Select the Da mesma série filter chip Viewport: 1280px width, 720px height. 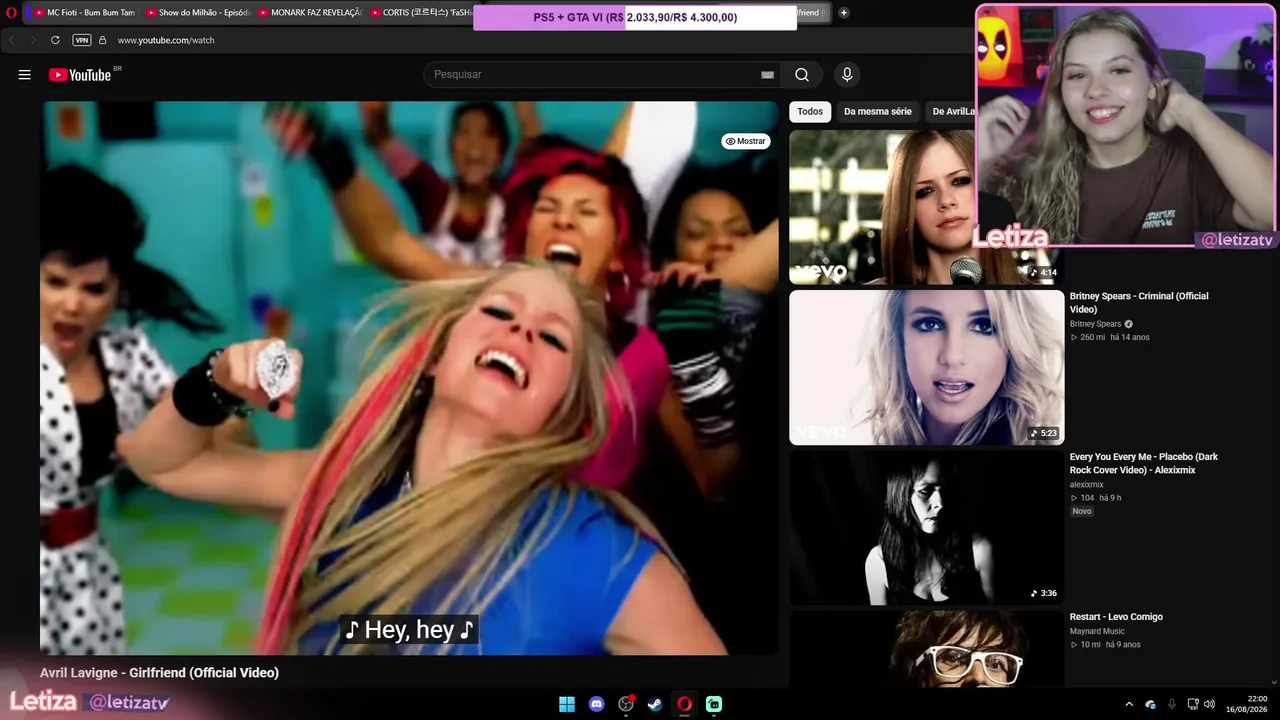click(878, 111)
